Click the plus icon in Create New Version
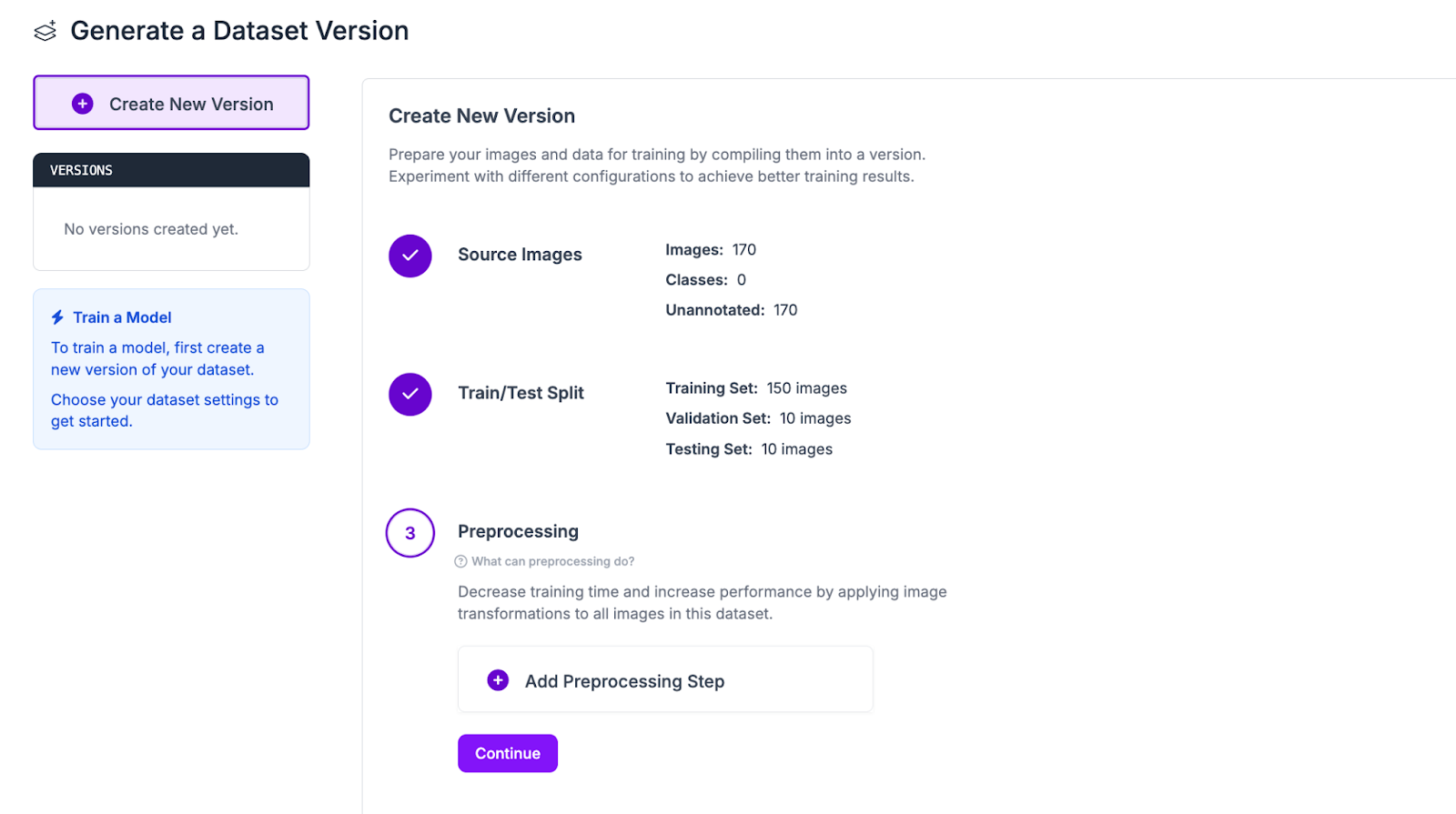 pos(83,104)
